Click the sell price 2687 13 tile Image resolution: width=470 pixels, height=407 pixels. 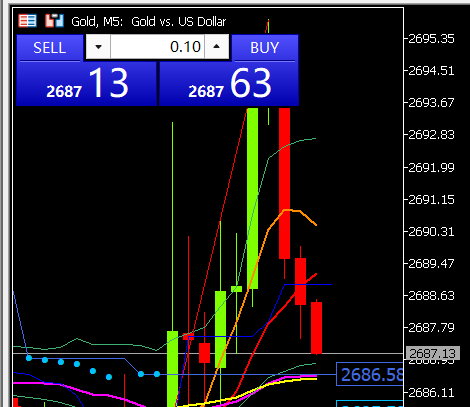[87, 84]
